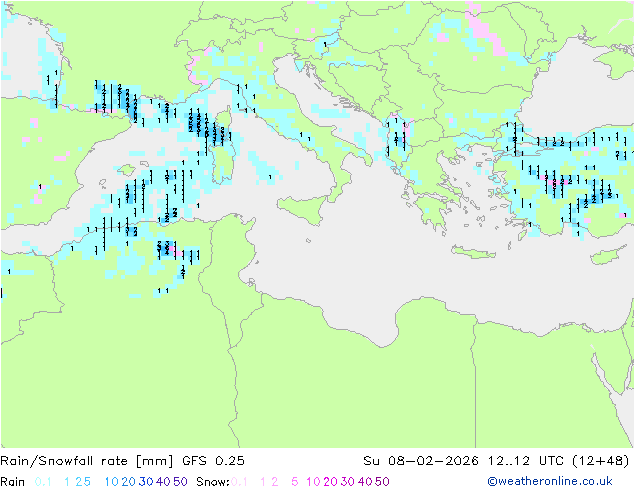634x490 pixels.
Task: Click the weatheronline.co.uk copyright link
Action: tap(550, 481)
